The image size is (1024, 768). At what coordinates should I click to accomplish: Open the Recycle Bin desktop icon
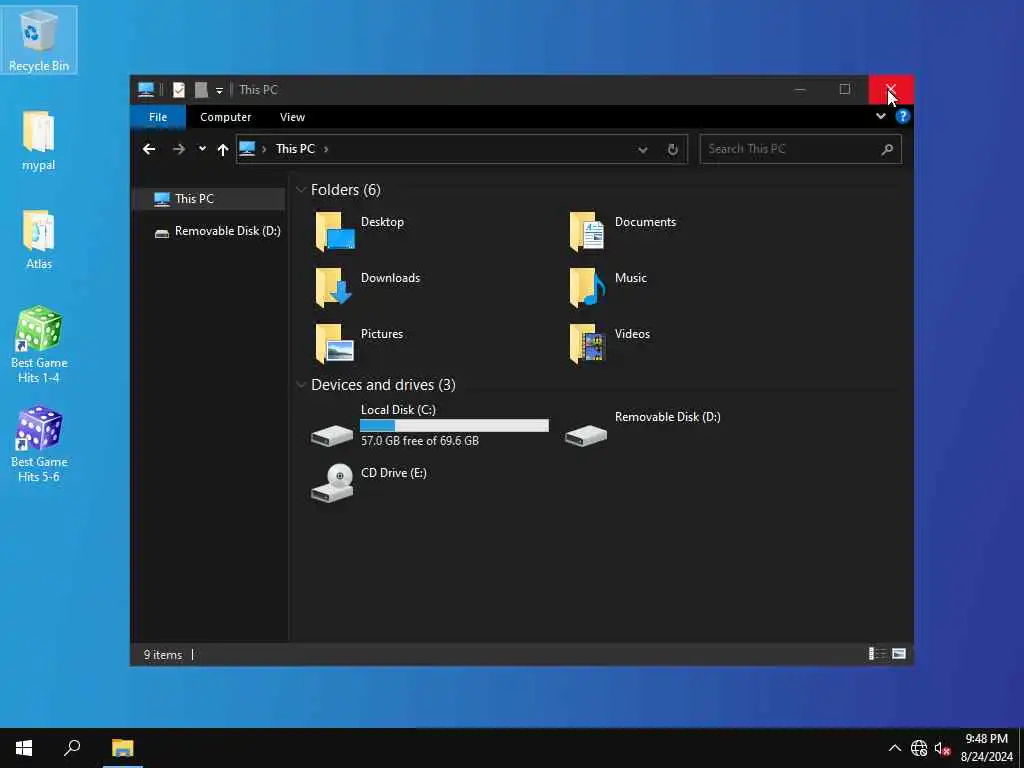[39, 40]
